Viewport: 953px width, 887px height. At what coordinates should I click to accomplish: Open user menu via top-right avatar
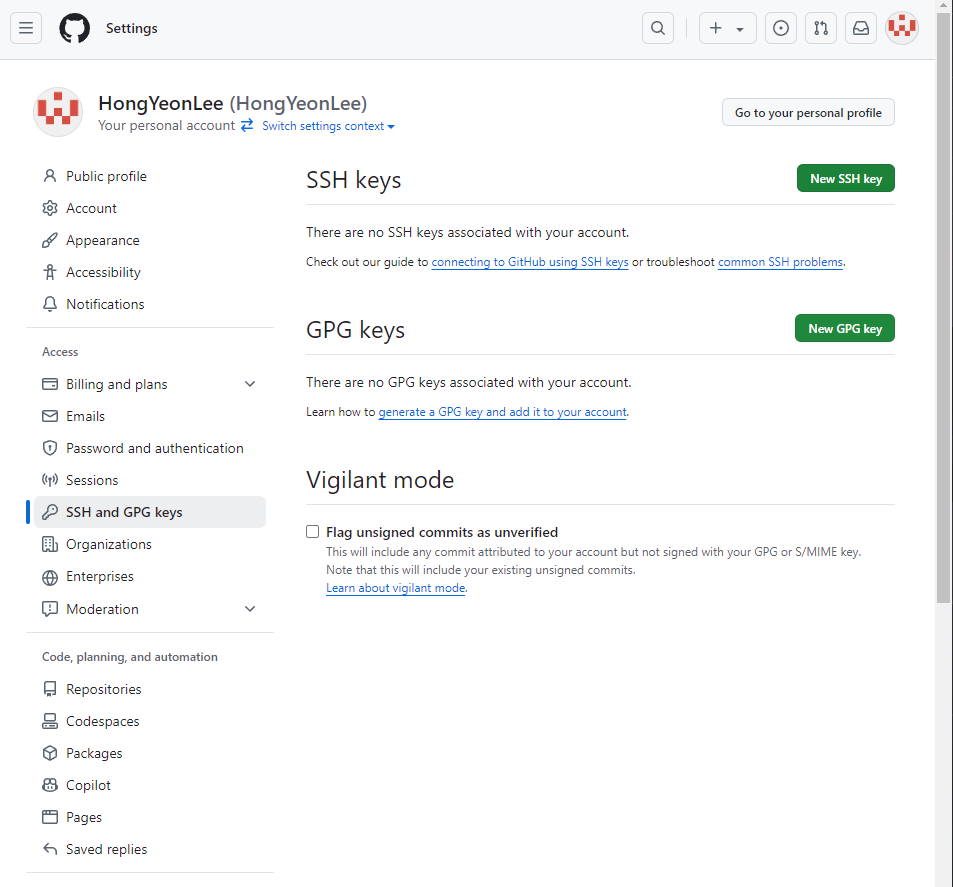point(901,28)
